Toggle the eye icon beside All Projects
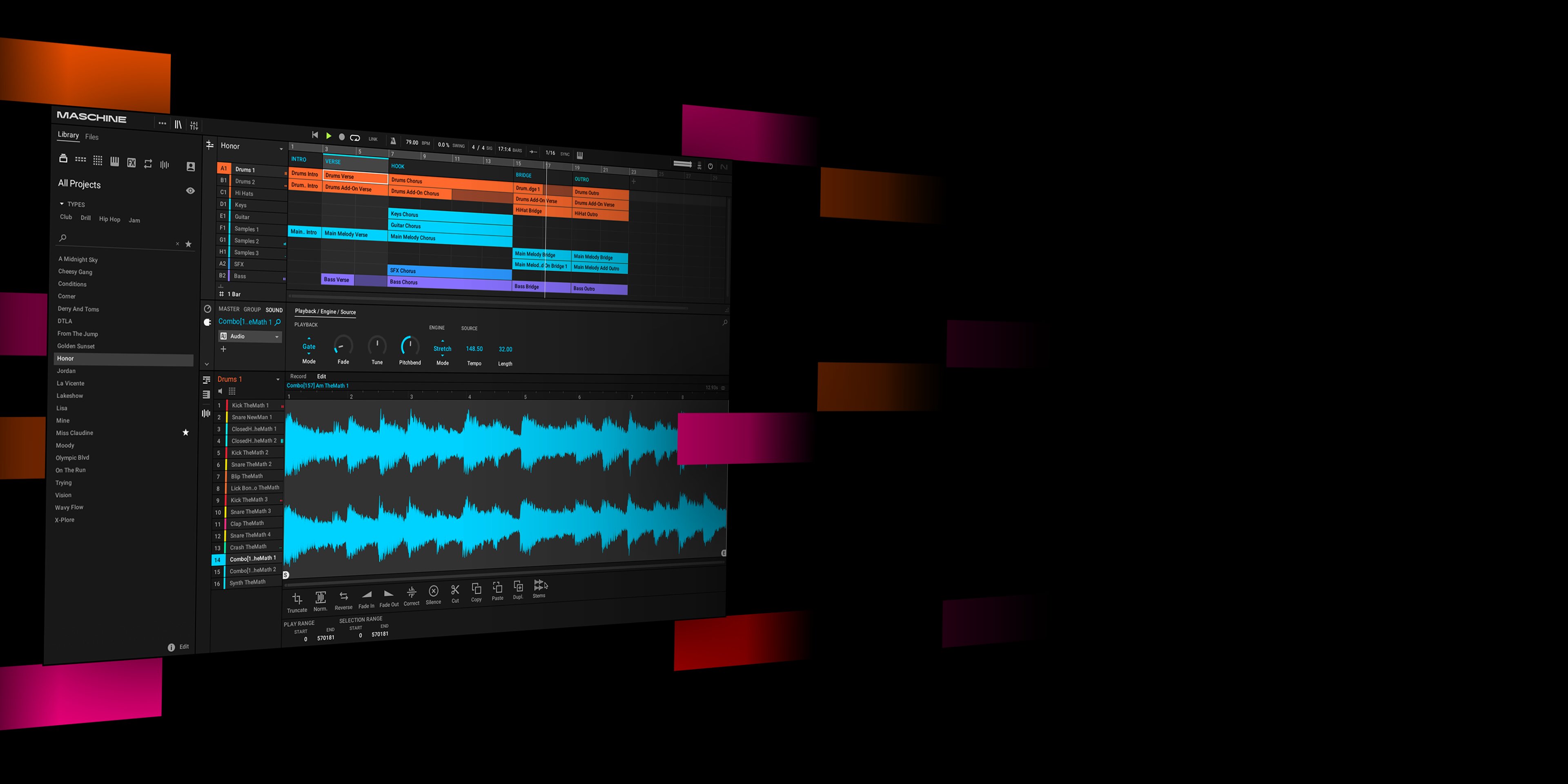Screen dimensions: 1568x784 190,191
